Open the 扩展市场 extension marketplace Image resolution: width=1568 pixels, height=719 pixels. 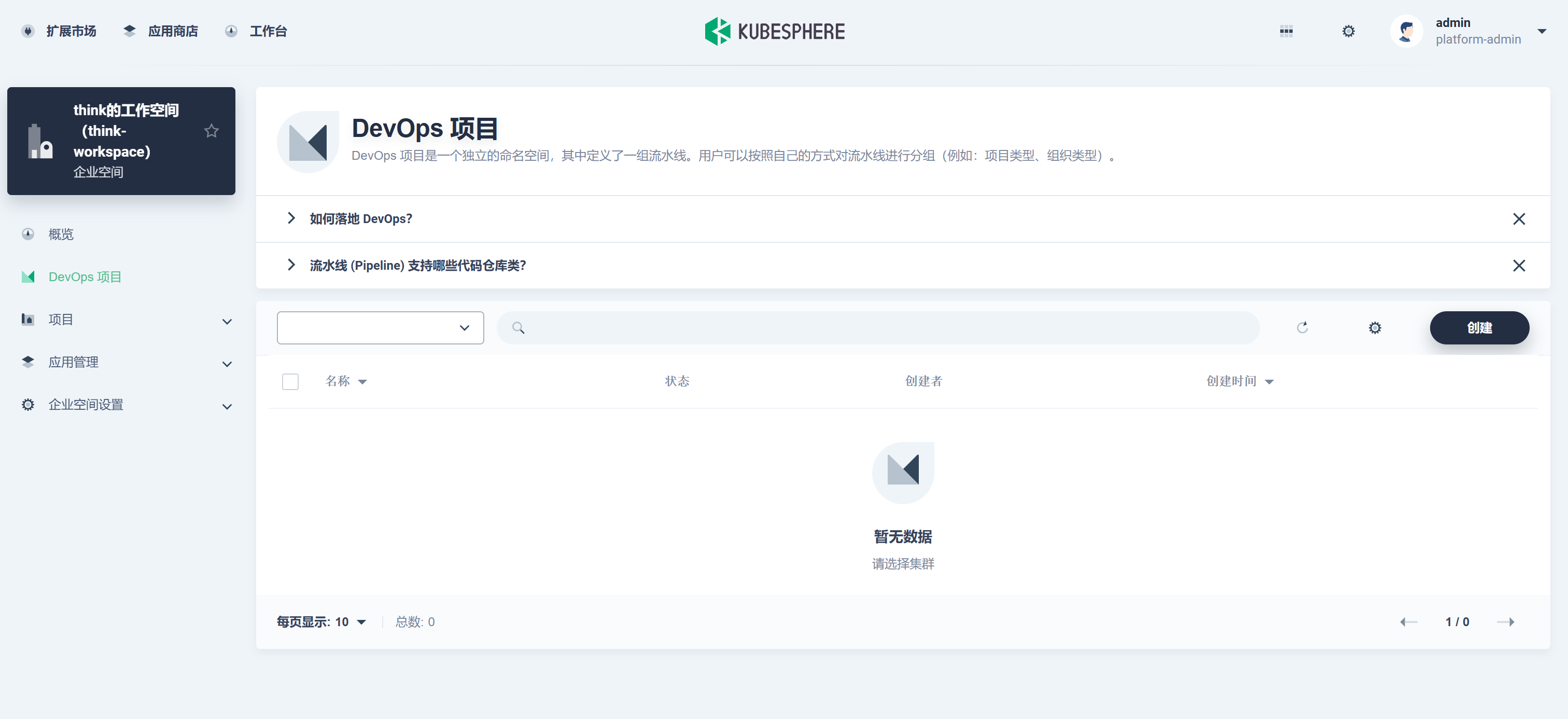pos(59,31)
